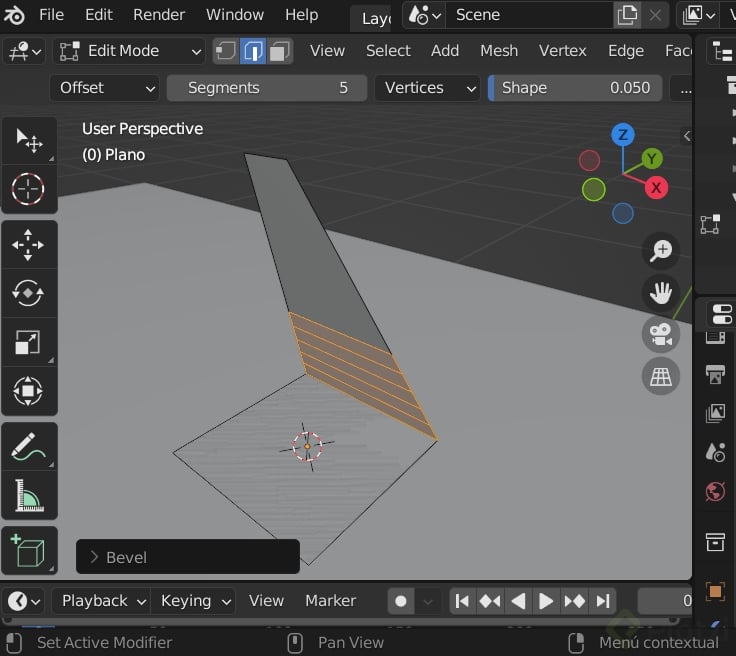Select the Measure tool
Viewport: 736px width, 656px height.
tap(28, 495)
